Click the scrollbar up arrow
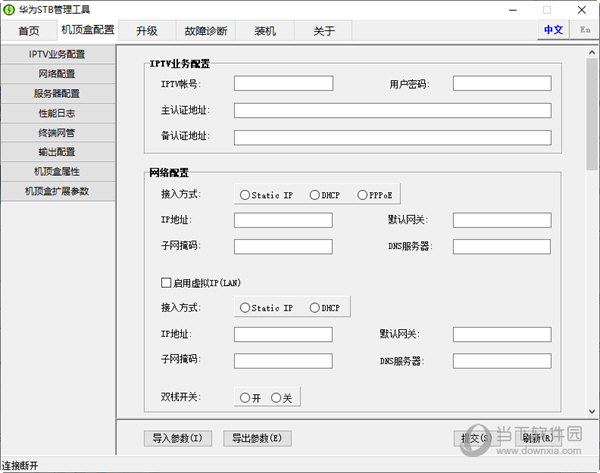The width and height of the screenshot is (600, 473). pos(592,52)
